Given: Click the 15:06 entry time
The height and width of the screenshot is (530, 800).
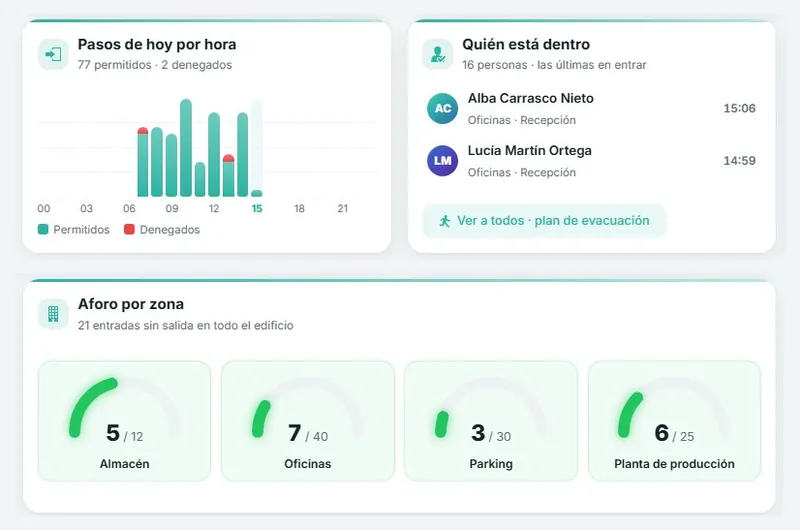Looking at the screenshot, I should 739,108.
